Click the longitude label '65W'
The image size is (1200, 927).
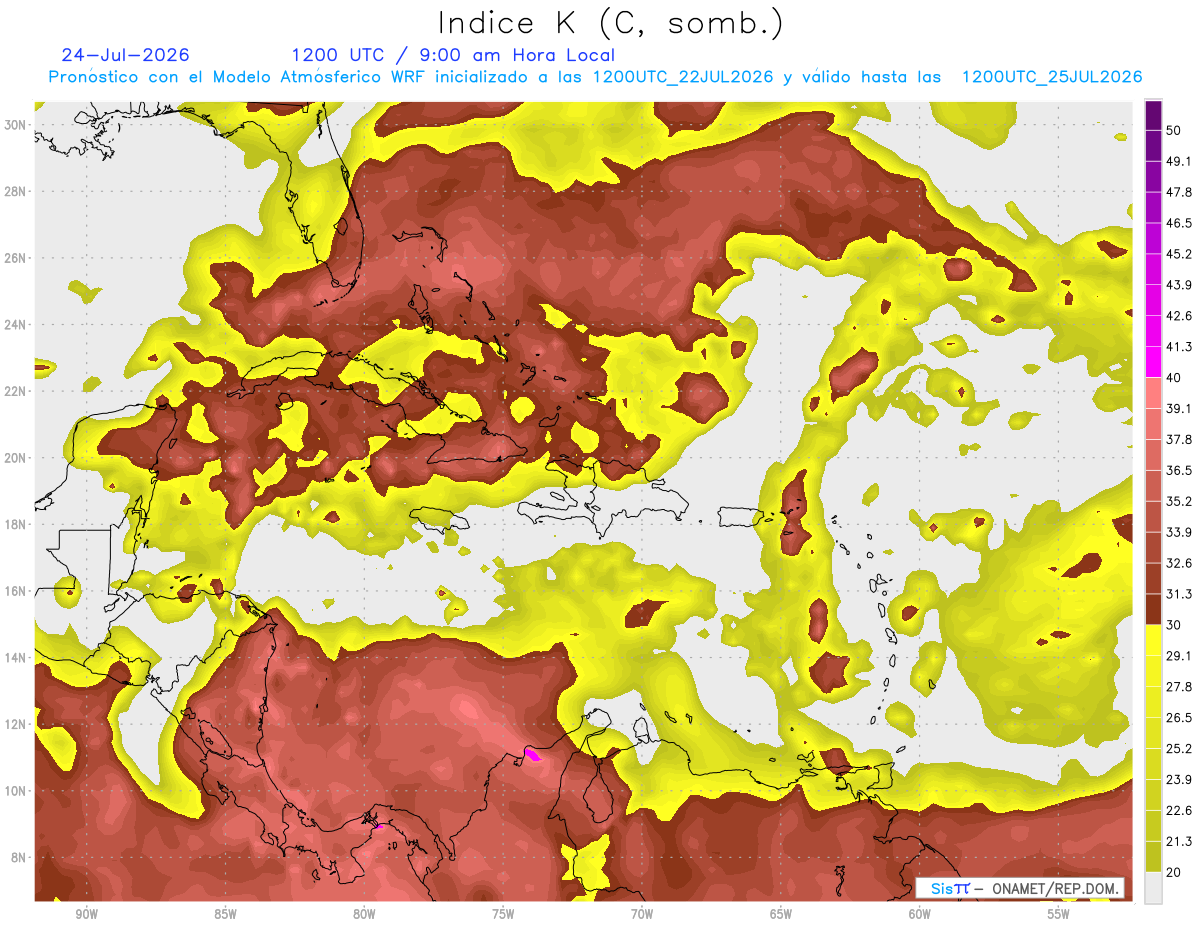(781, 914)
